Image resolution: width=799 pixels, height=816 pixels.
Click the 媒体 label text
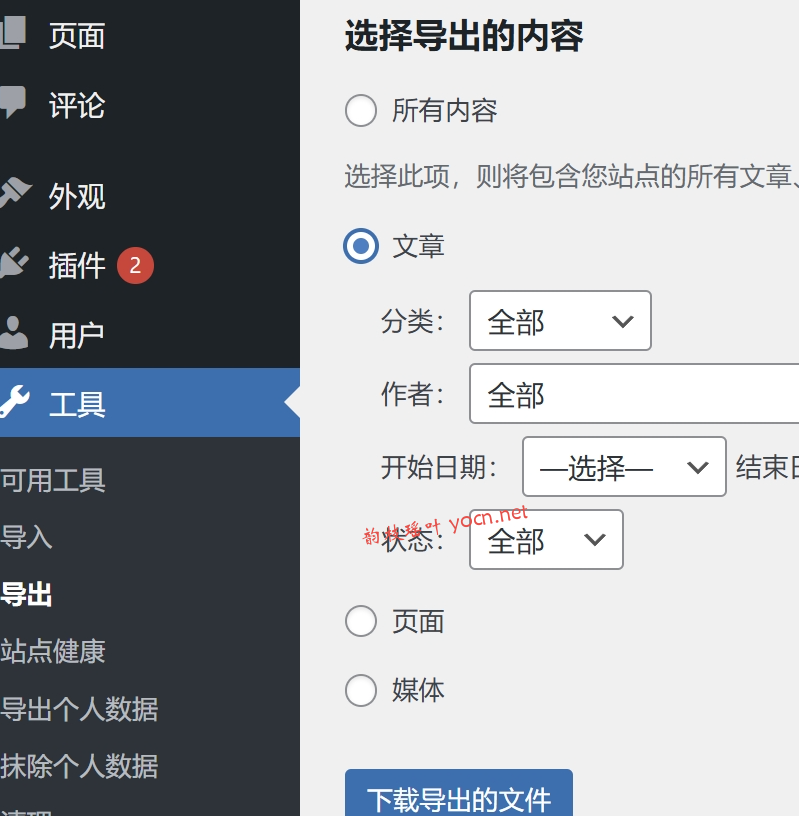[x=418, y=690]
